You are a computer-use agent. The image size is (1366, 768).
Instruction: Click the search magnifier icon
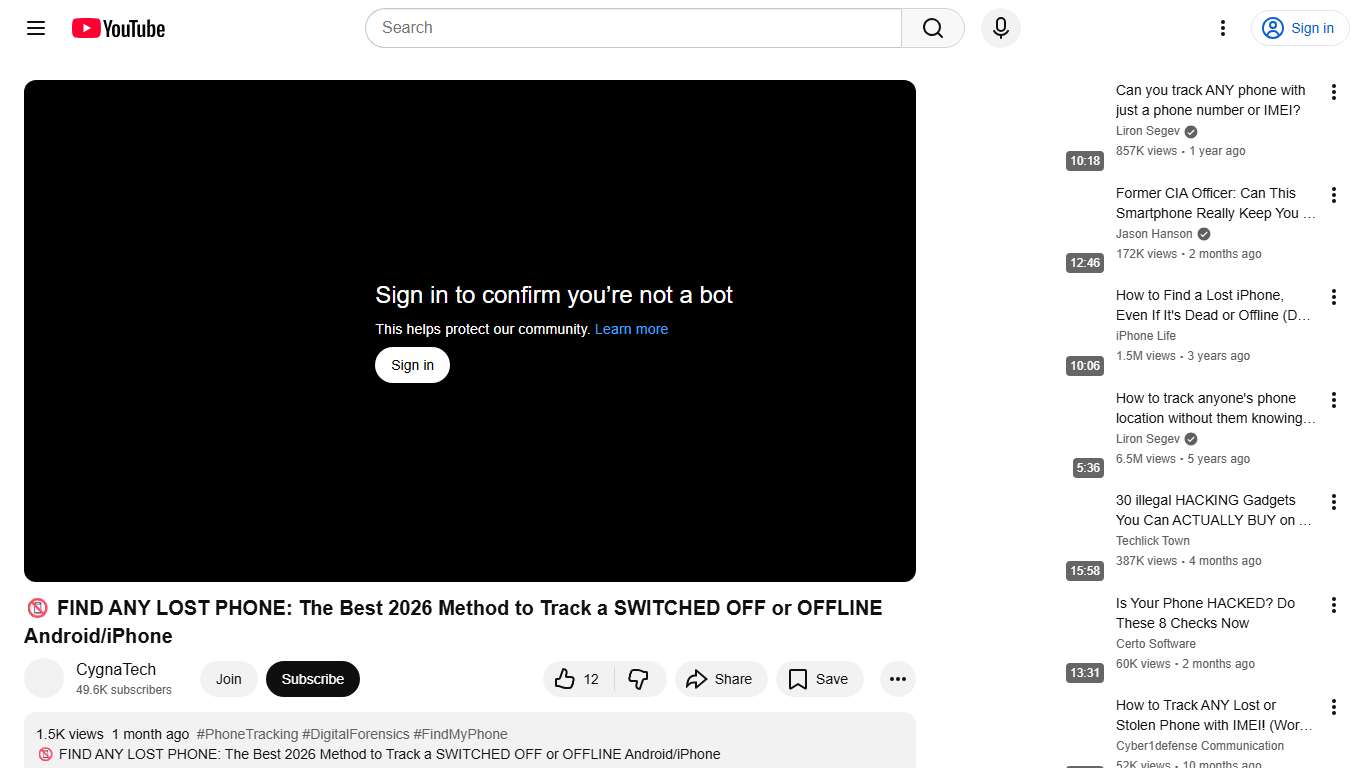[x=930, y=28]
